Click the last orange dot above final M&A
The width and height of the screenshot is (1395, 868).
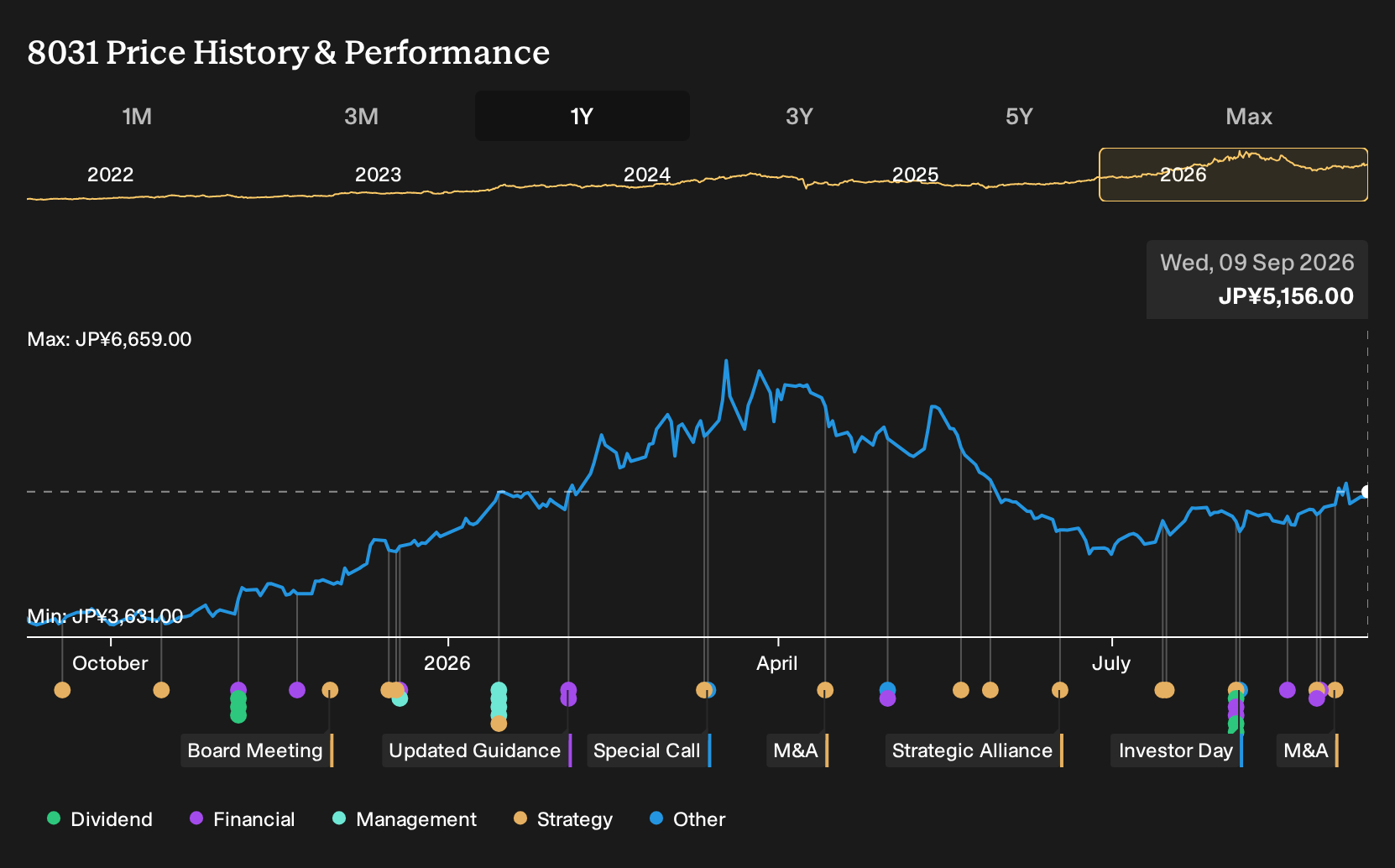(x=1335, y=690)
